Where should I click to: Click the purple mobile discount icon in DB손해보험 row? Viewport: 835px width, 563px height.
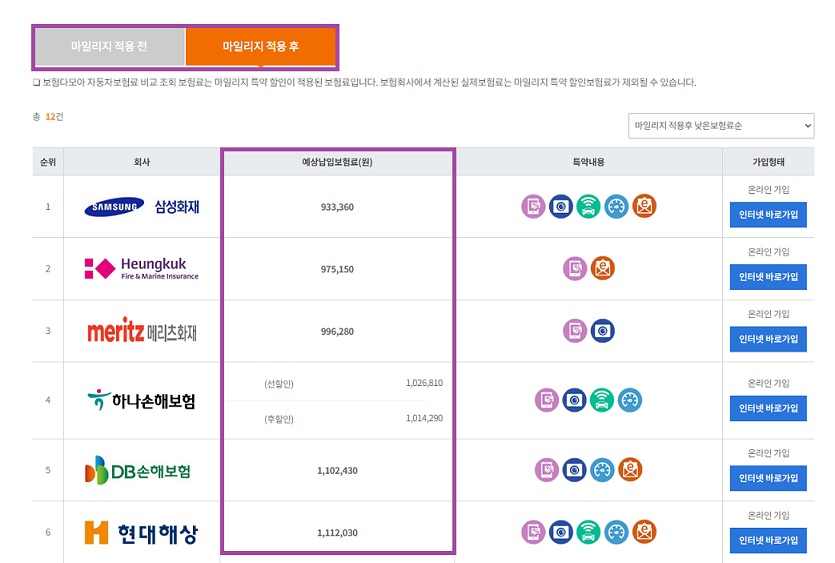pyautogui.click(x=547, y=470)
